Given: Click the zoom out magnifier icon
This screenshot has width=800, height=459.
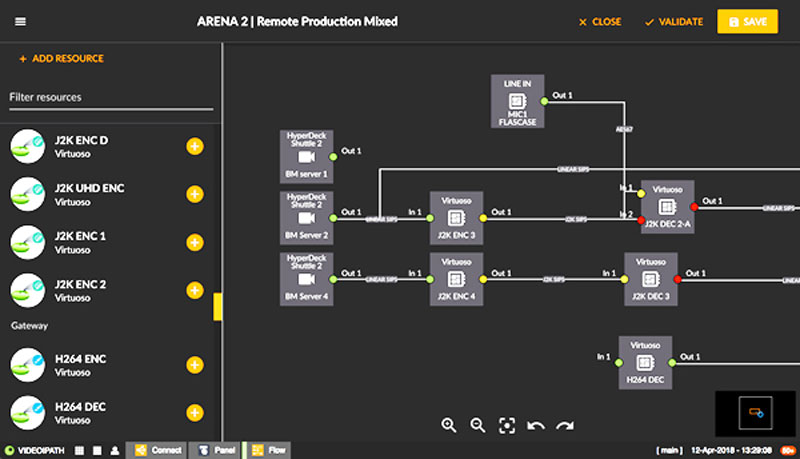Looking at the screenshot, I should pyautogui.click(x=478, y=425).
